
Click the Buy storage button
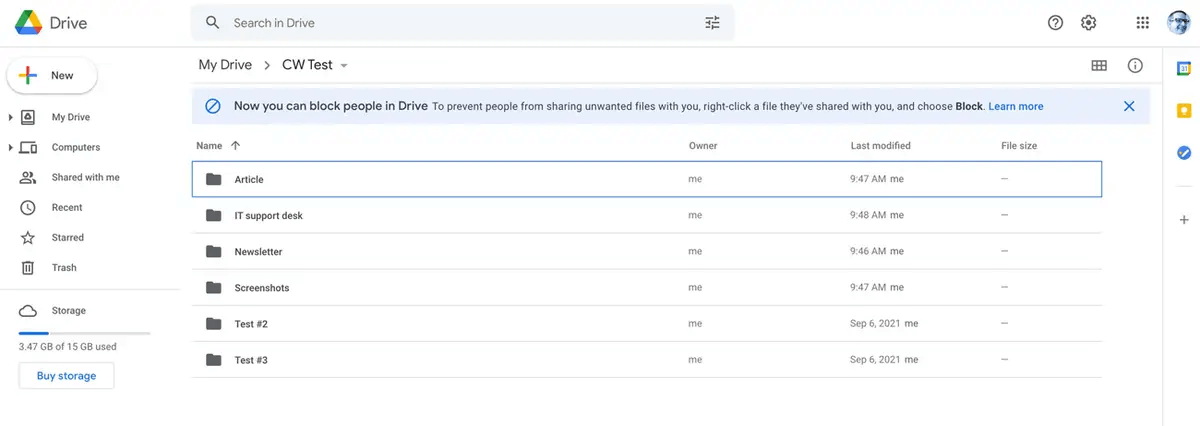pos(66,376)
